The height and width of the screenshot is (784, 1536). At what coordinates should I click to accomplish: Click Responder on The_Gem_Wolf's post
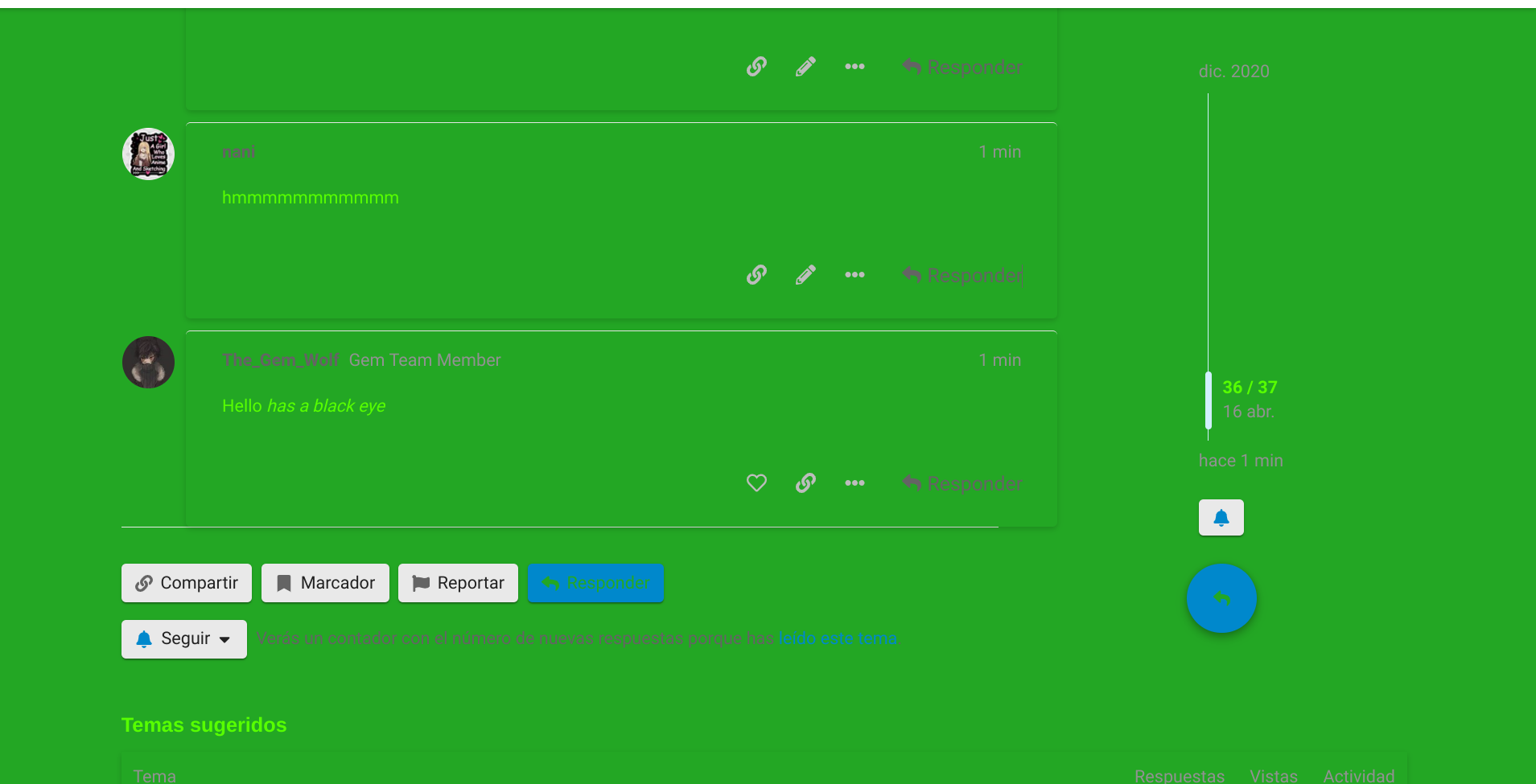click(x=962, y=483)
